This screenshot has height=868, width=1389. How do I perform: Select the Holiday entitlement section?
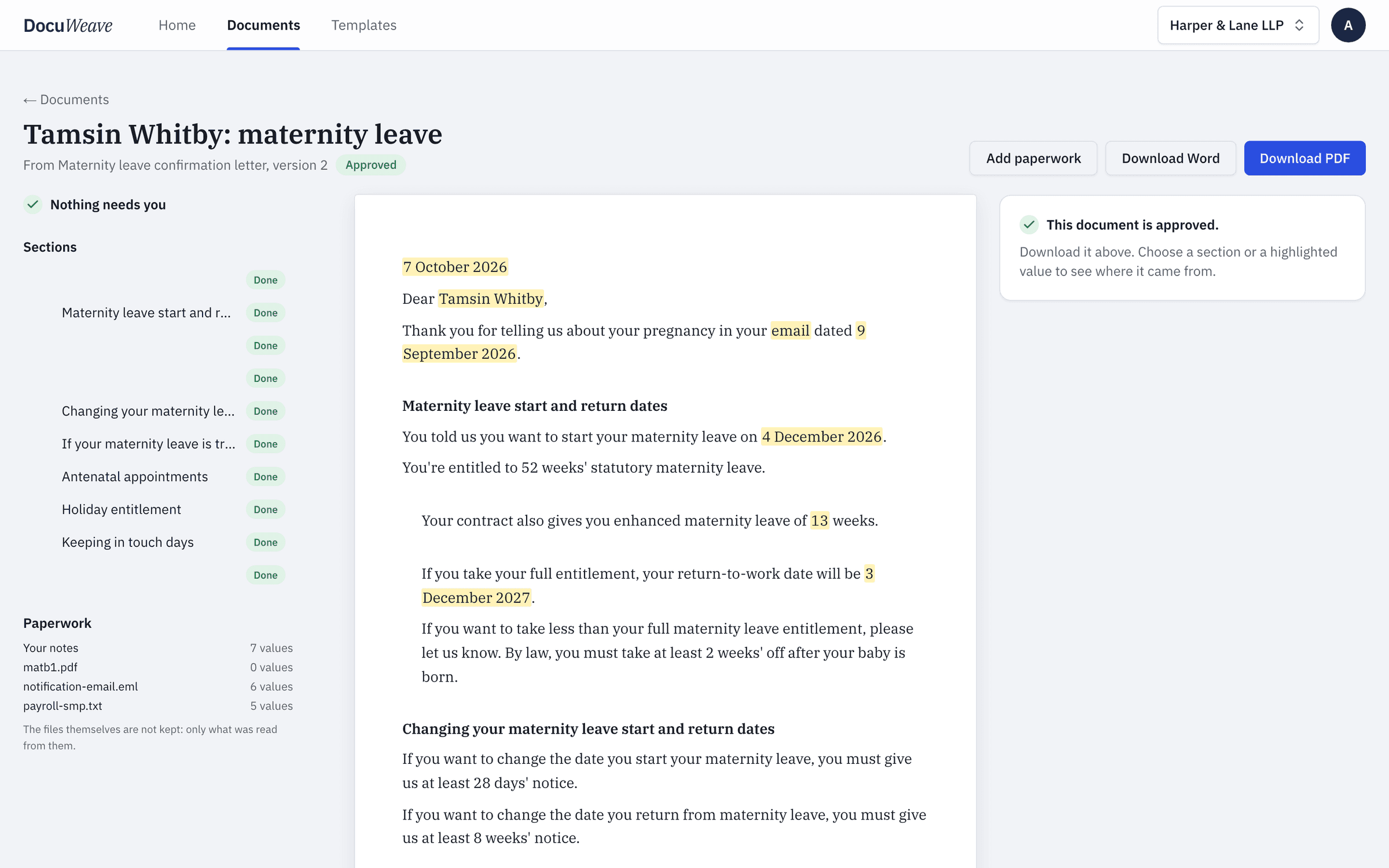(122, 509)
